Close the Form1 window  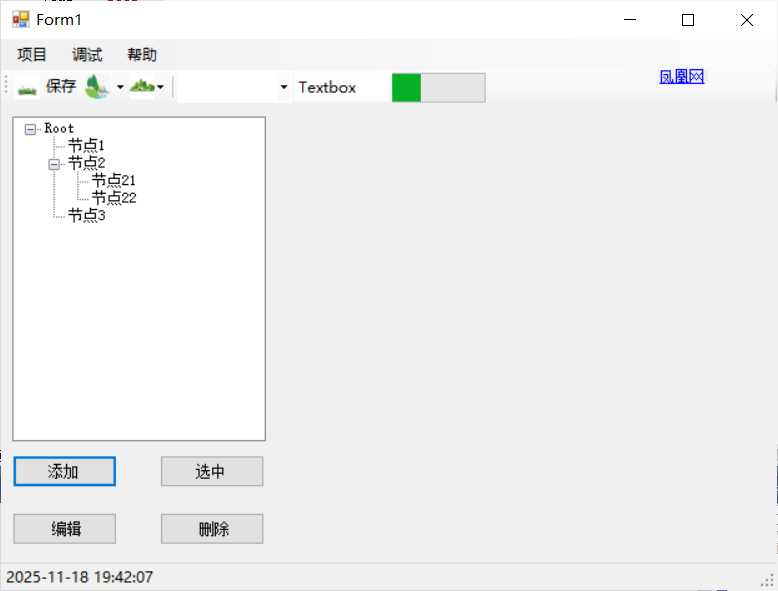pos(747,20)
